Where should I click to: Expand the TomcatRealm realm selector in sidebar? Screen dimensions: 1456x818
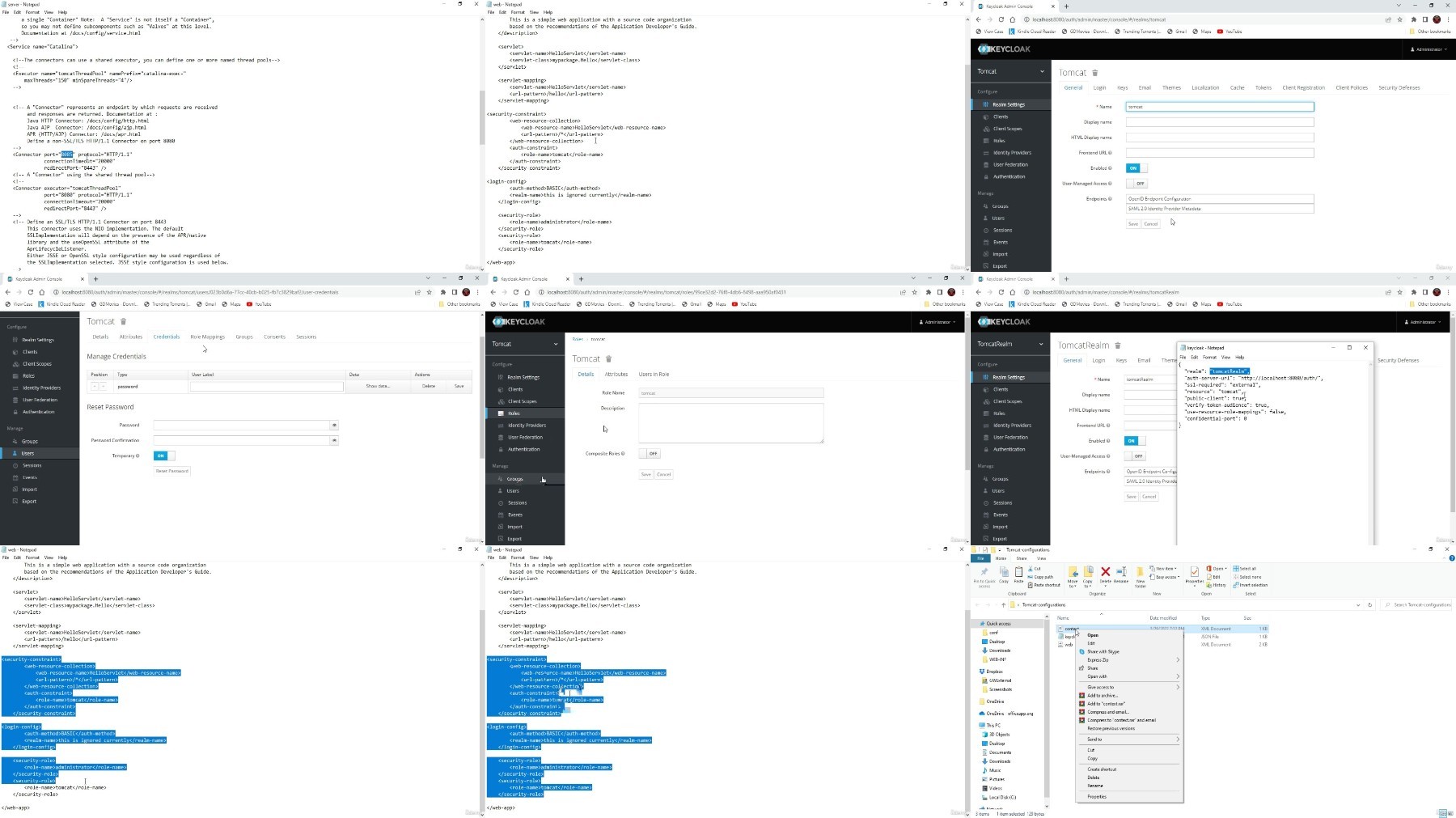[x=1010, y=344]
